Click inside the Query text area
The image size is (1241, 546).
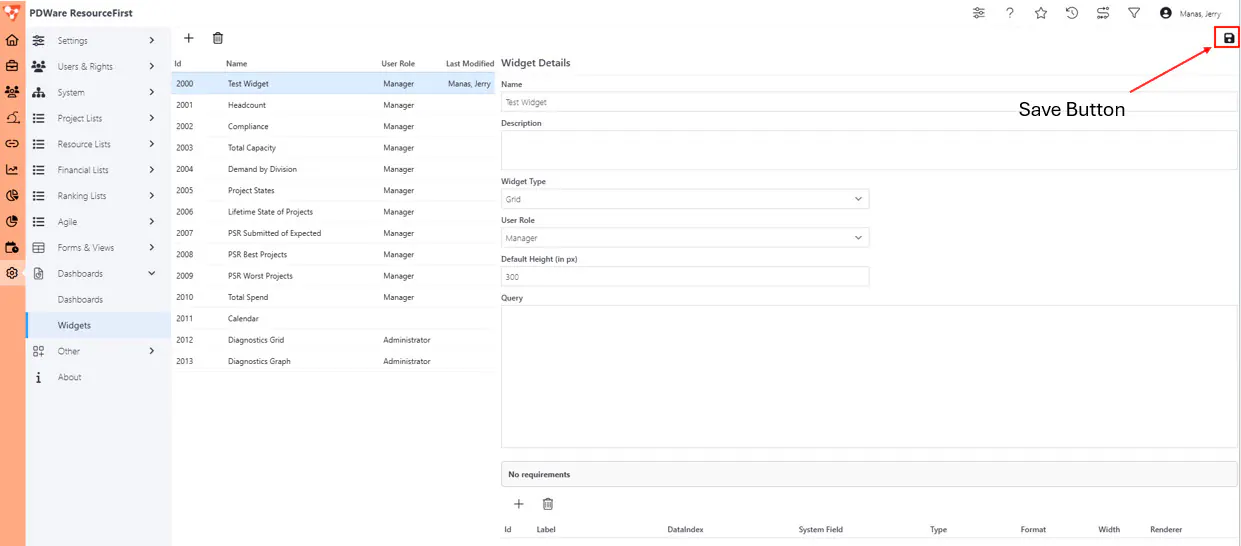[x=868, y=376]
